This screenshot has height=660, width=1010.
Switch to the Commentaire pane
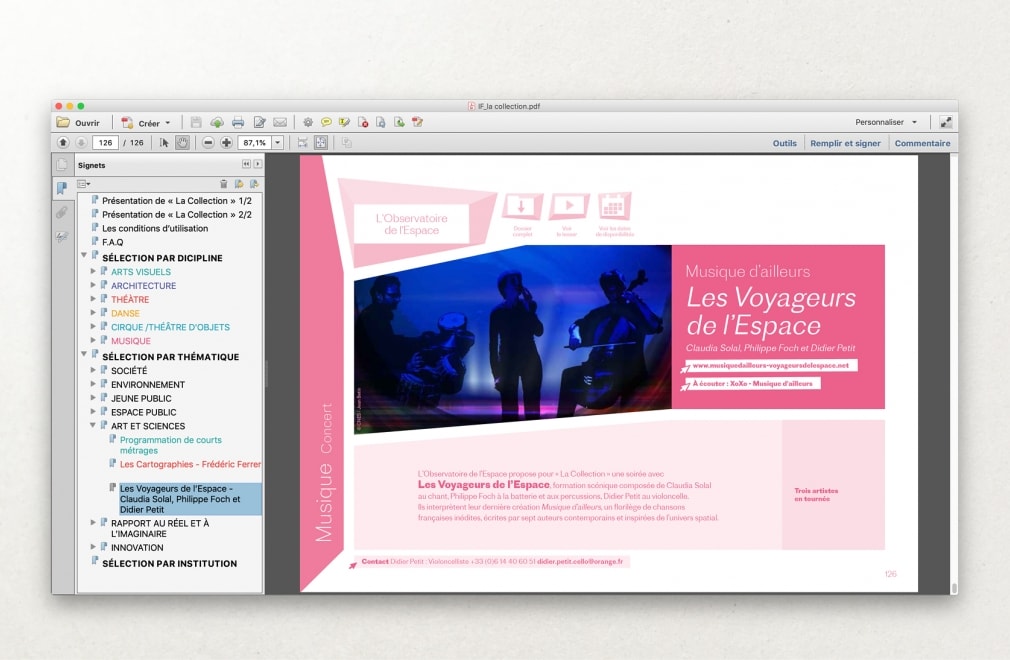922,143
